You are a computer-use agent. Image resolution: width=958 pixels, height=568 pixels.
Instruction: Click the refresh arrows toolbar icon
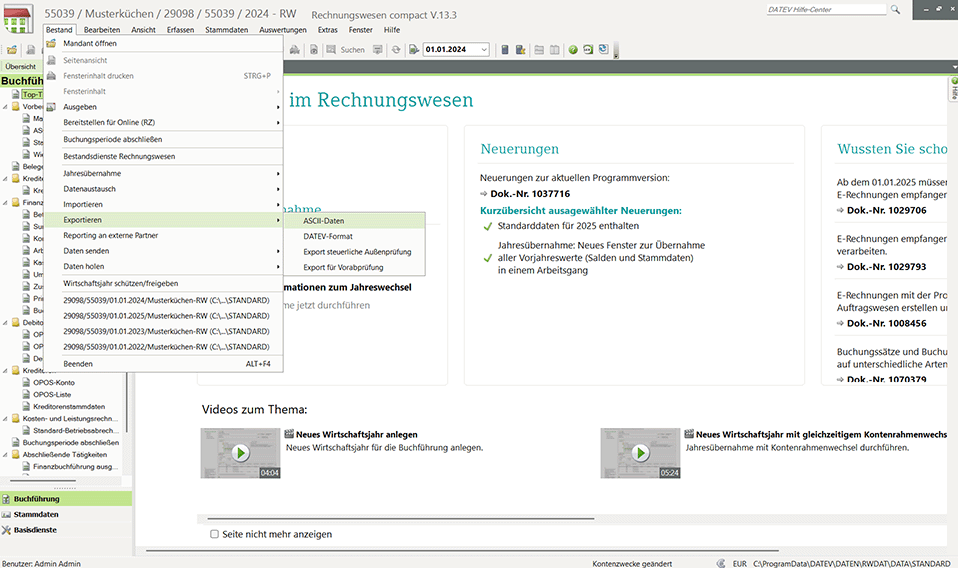(396, 49)
